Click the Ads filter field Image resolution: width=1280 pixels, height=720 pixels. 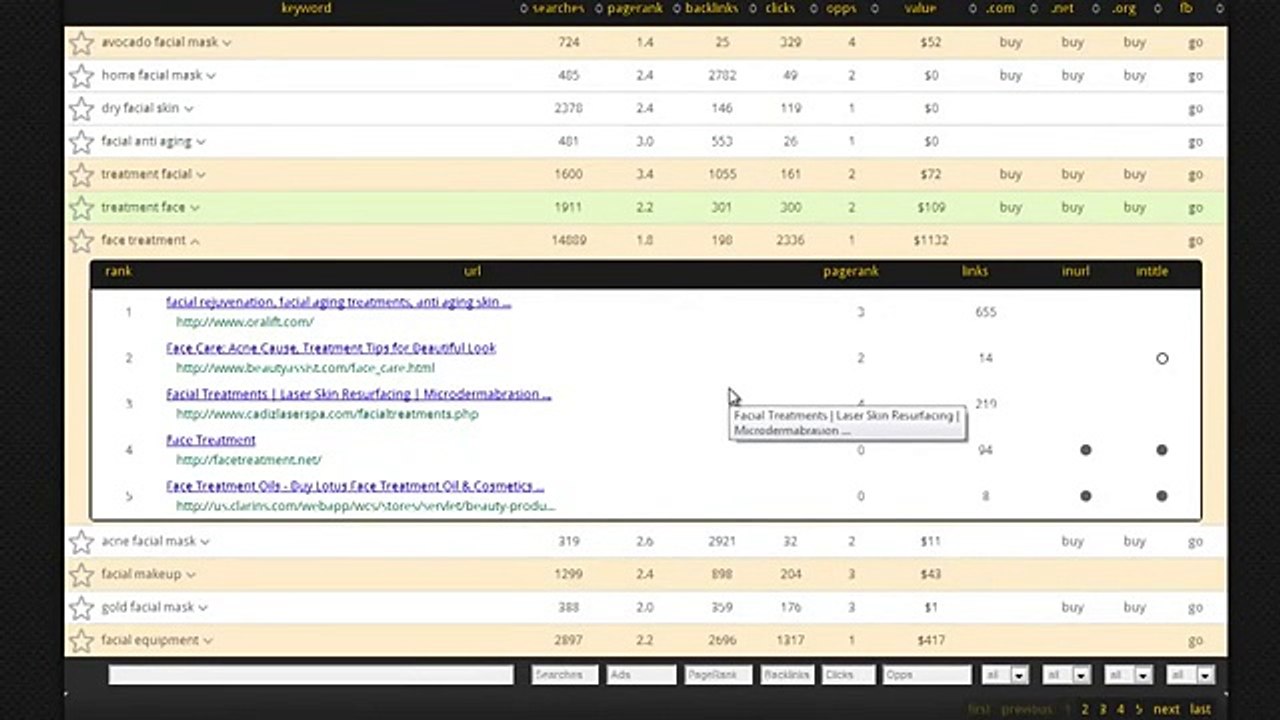tap(642, 675)
